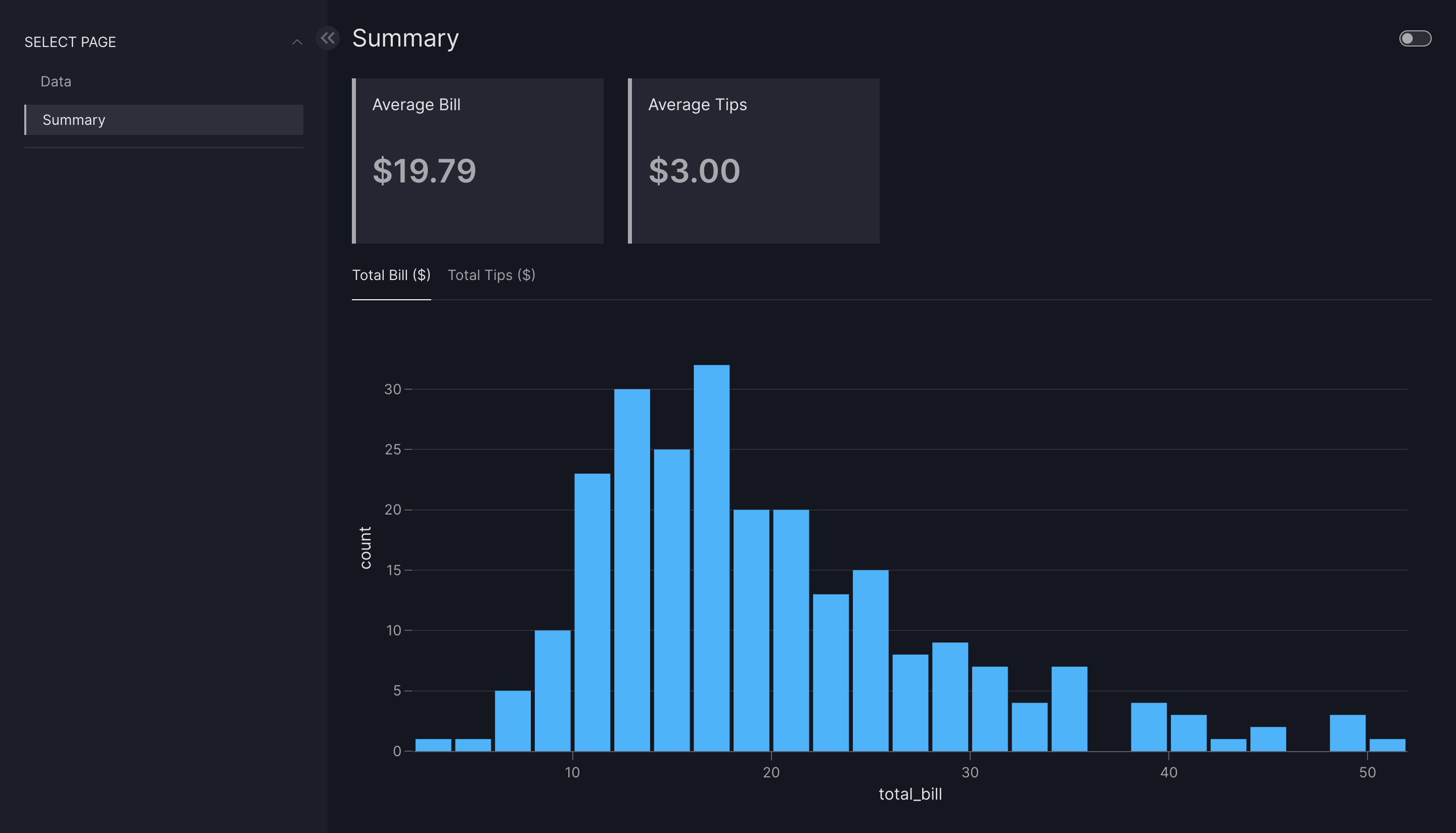Collapse the sidebar with the double-chevron icon
Screen dimensions: 1456x833
(x=327, y=38)
